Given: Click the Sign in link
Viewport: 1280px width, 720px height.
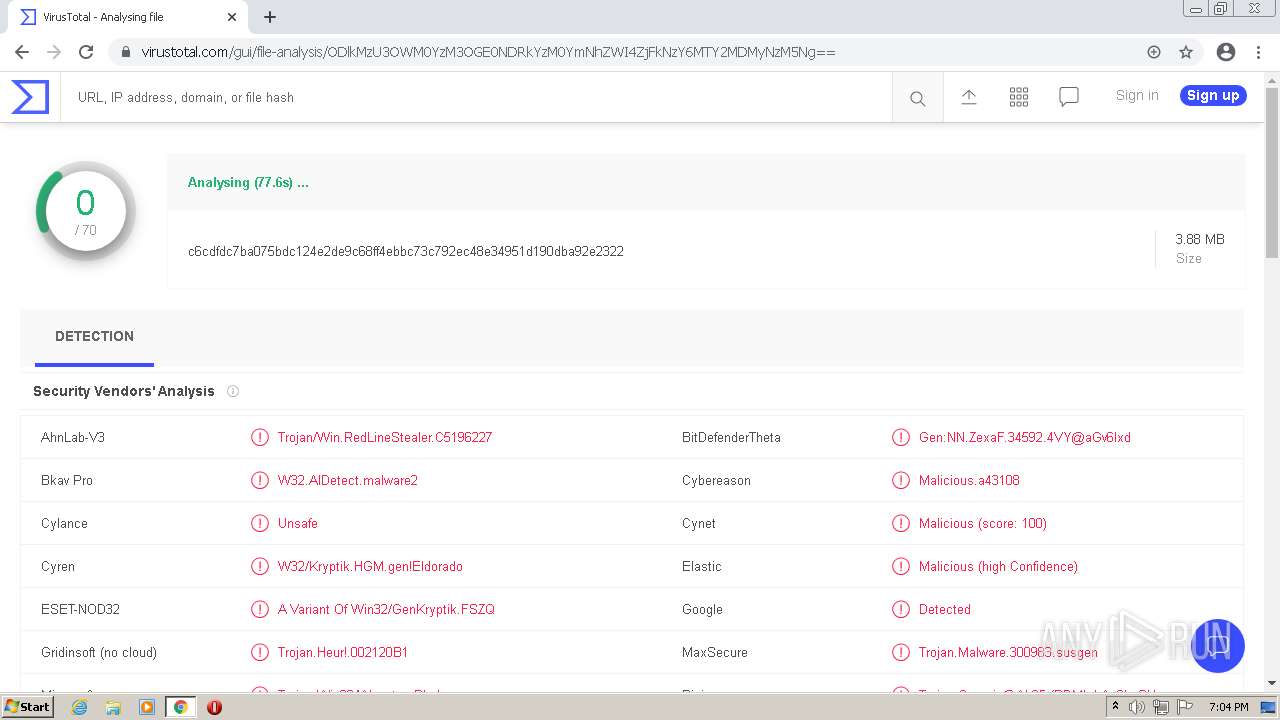Looking at the screenshot, I should [x=1137, y=95].
